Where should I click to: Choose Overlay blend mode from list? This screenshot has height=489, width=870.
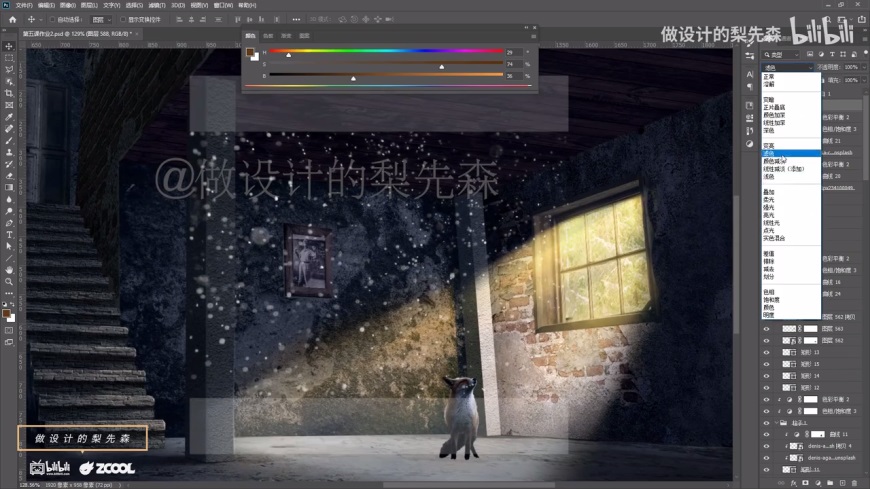[x=768, y=192]
